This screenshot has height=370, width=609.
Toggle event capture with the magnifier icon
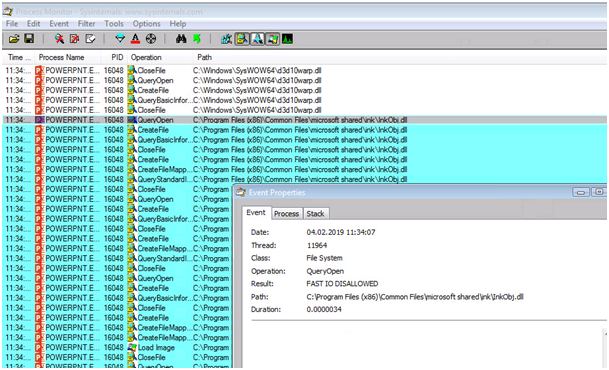tap(59, 38)
